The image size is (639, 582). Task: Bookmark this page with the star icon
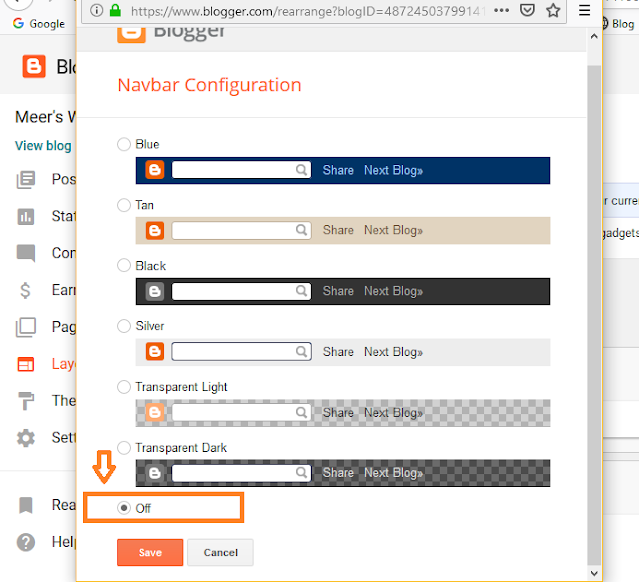553,10
